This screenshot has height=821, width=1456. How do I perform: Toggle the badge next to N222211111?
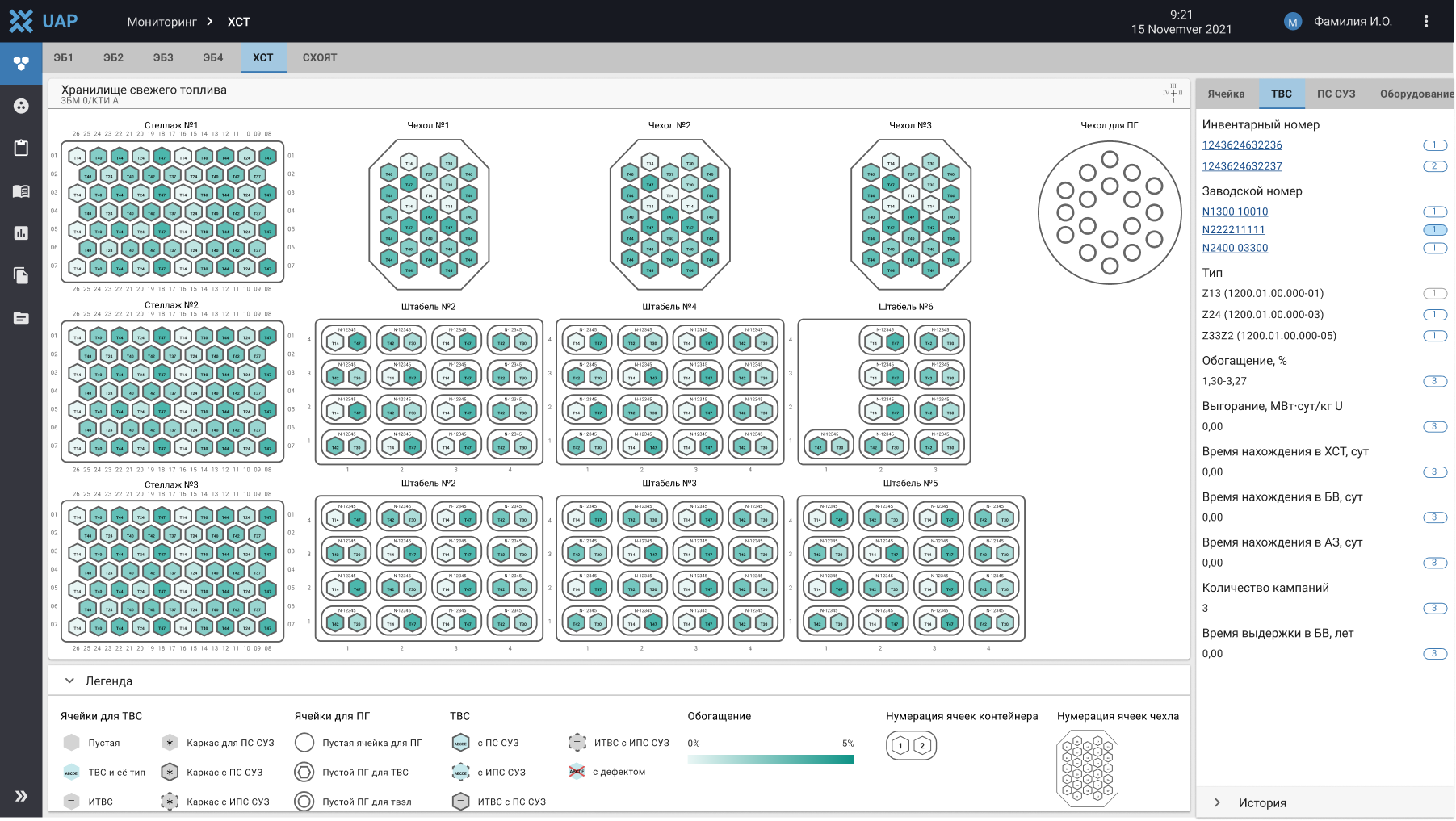1434,230
